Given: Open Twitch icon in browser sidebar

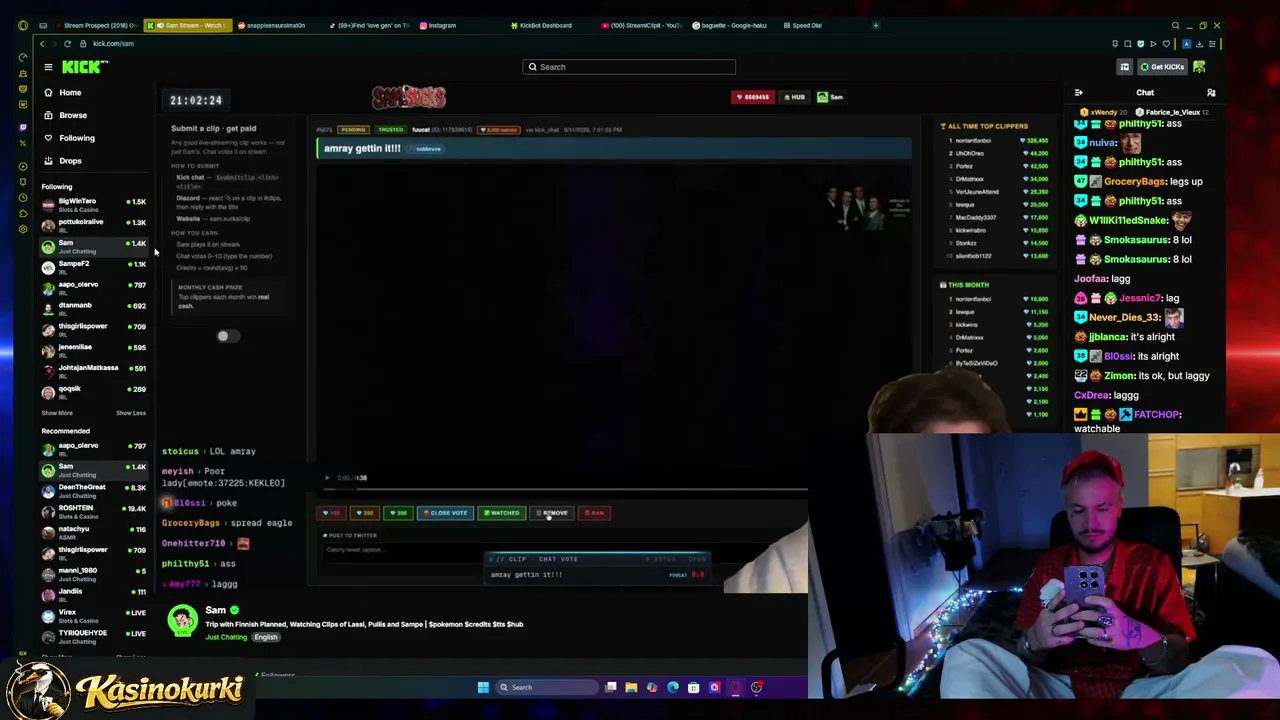Looking at the screenshot, I should coord(23,127).
